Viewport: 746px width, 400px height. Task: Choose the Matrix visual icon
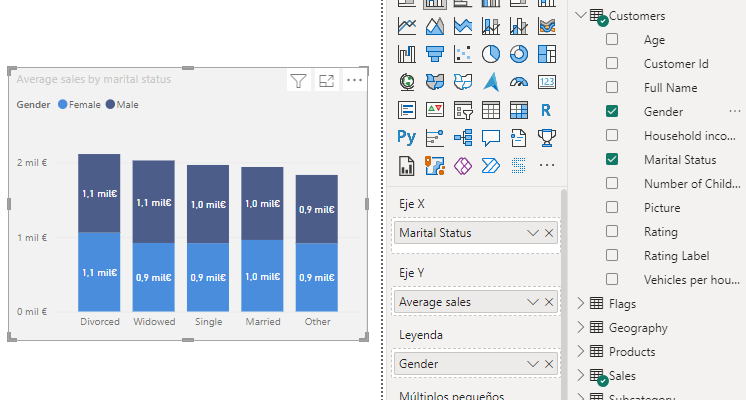pos(519,110)
